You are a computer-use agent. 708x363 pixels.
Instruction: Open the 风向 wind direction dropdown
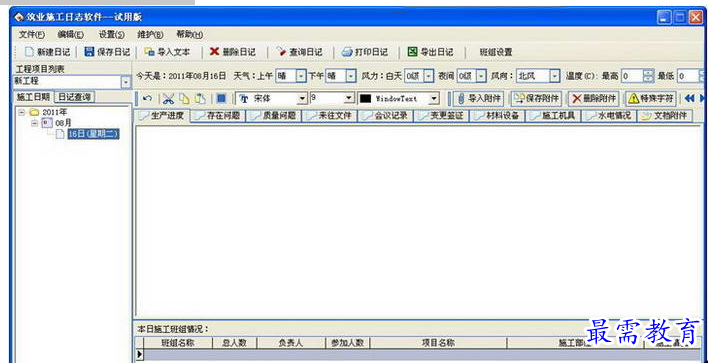(555, 76)
